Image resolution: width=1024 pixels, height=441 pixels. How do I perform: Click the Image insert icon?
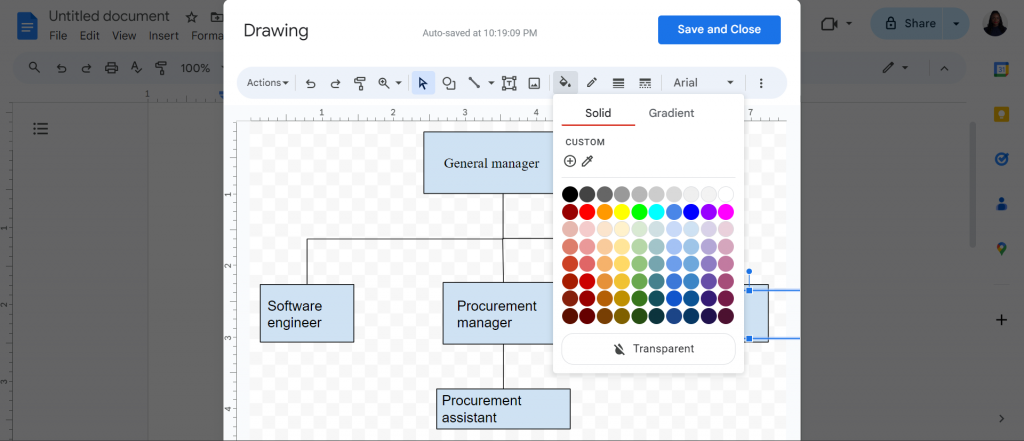534,83
